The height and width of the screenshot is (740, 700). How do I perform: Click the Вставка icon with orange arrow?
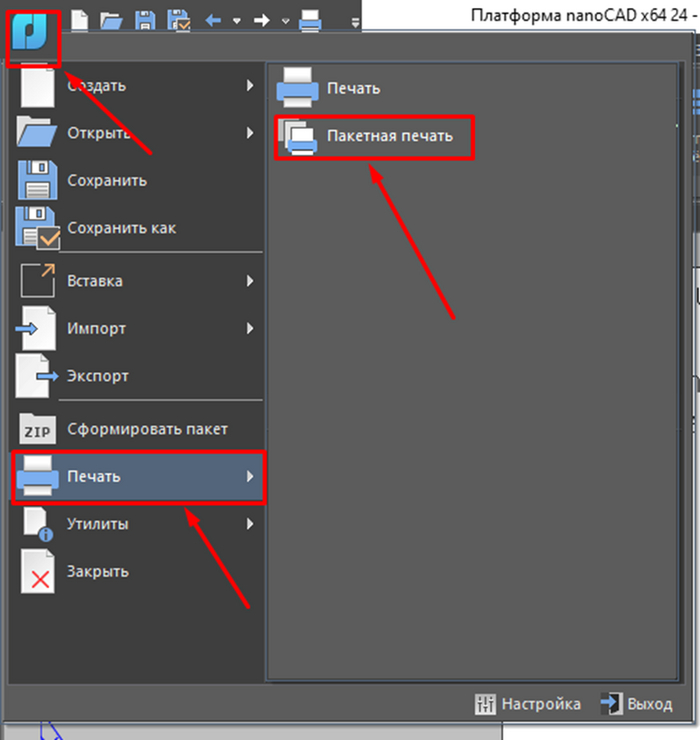pyautogui.click(x=37, y=280)
